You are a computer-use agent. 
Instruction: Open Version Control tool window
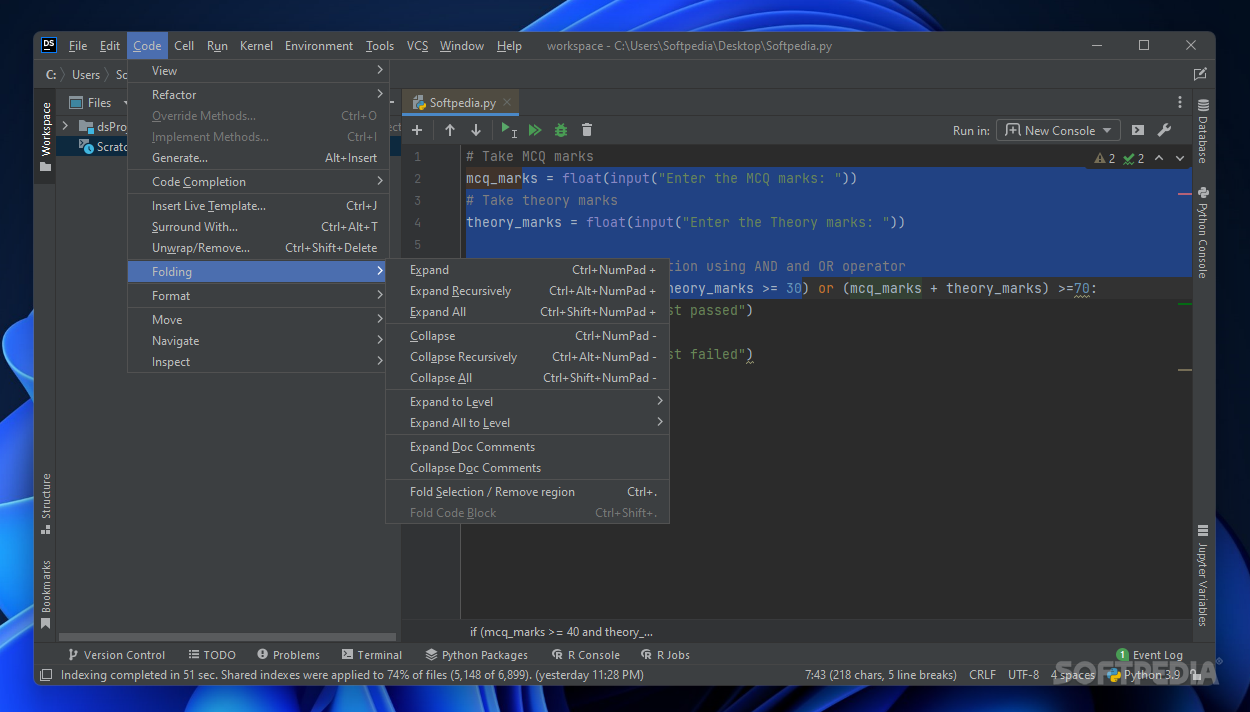[x=116, y=655]
